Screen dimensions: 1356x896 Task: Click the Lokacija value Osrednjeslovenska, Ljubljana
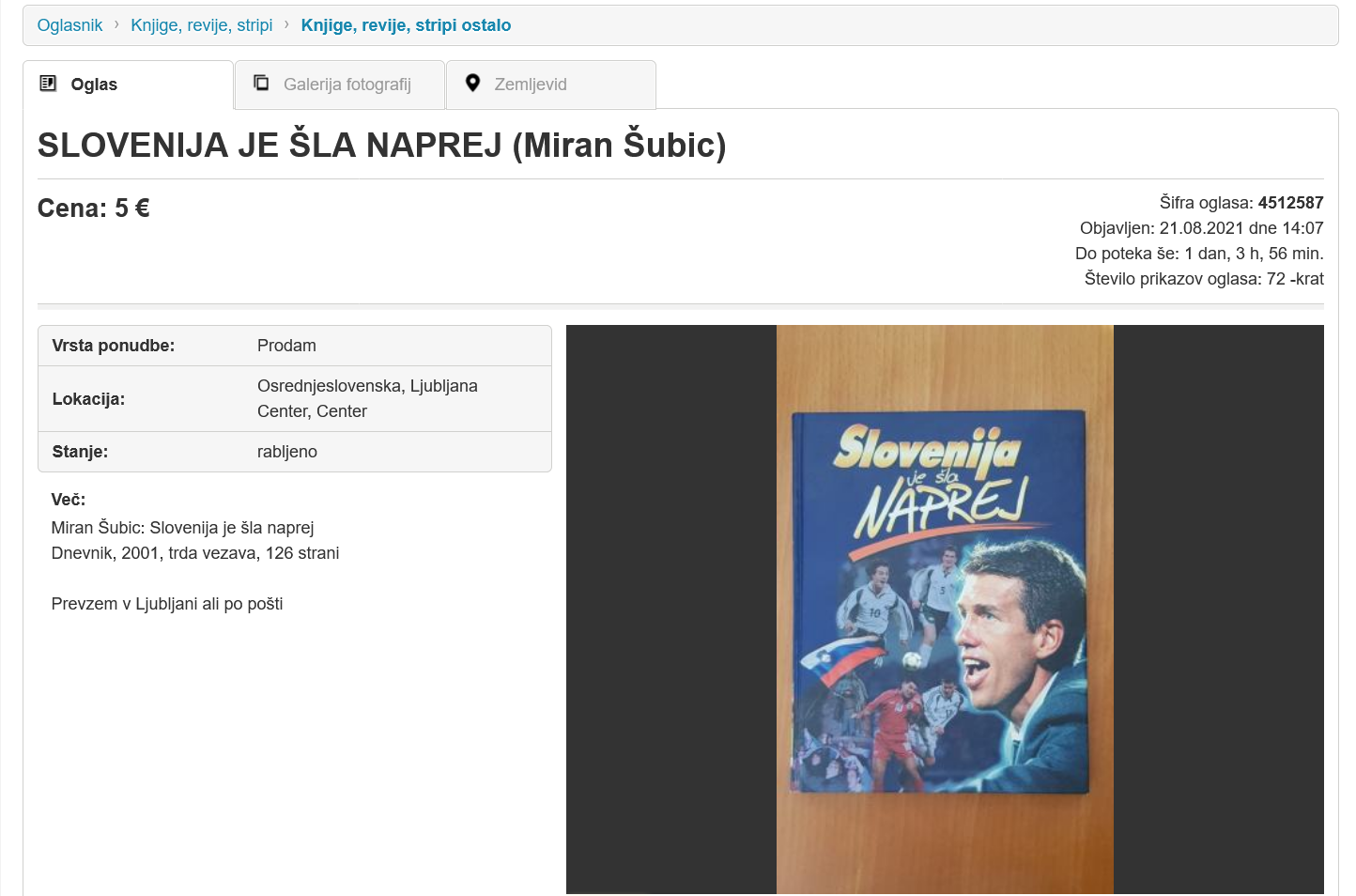(367, 386)
